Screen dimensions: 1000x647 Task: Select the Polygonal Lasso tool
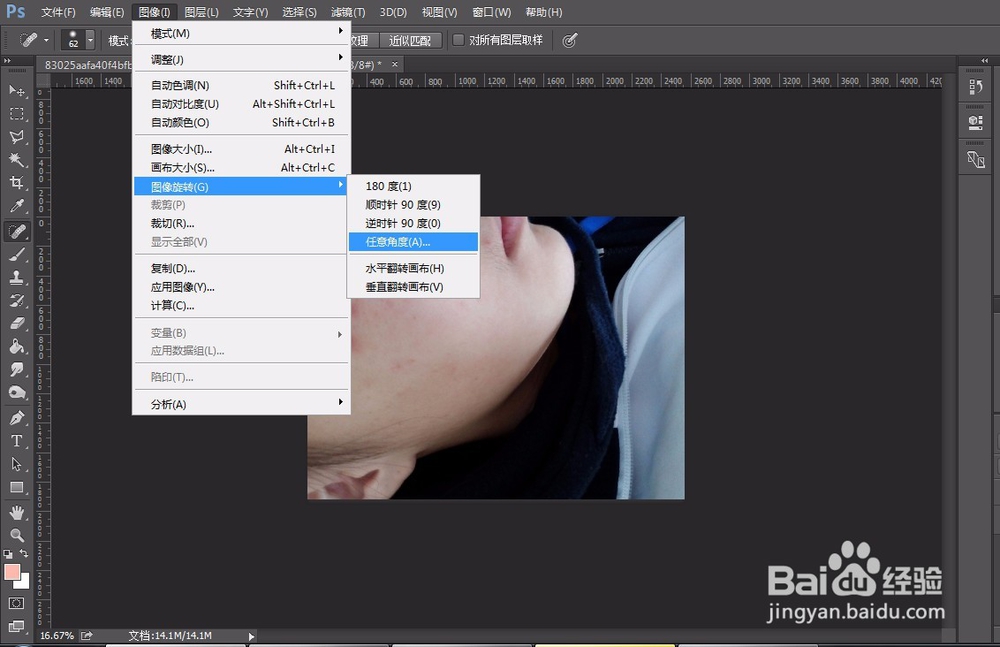17,137
